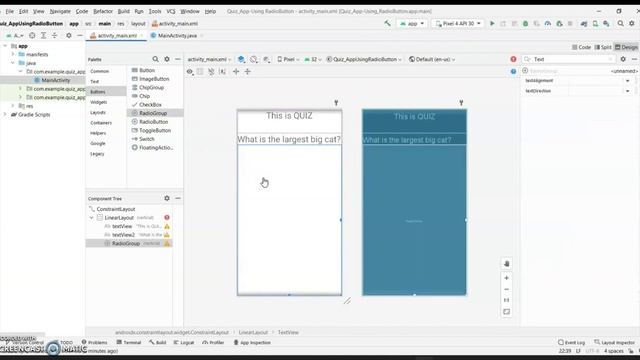Screen dimensions: 640x360
Task: Open the Refactor menu
Action: (103, 11)
